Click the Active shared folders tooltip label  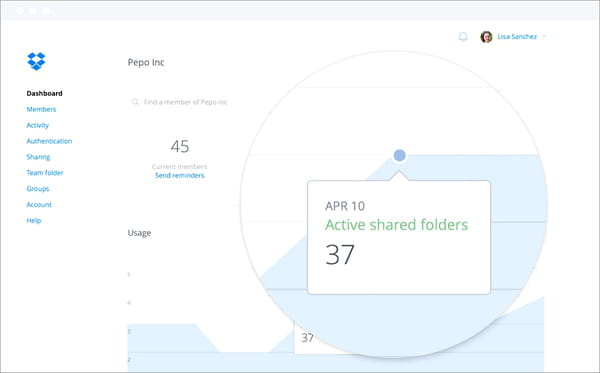(396, 225)
